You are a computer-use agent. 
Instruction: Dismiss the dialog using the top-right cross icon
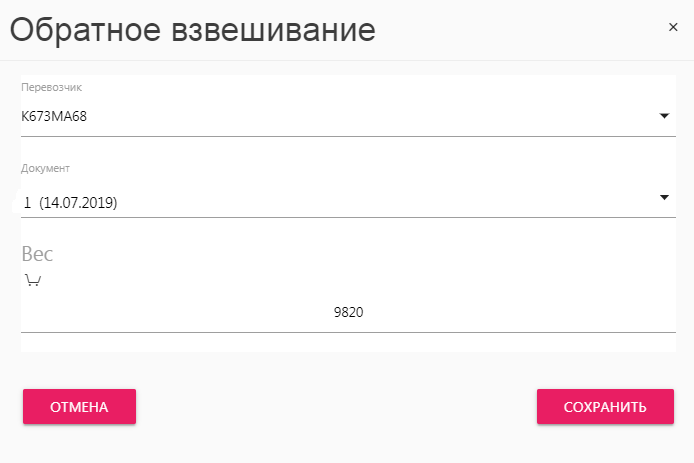[x=673, y=27]
